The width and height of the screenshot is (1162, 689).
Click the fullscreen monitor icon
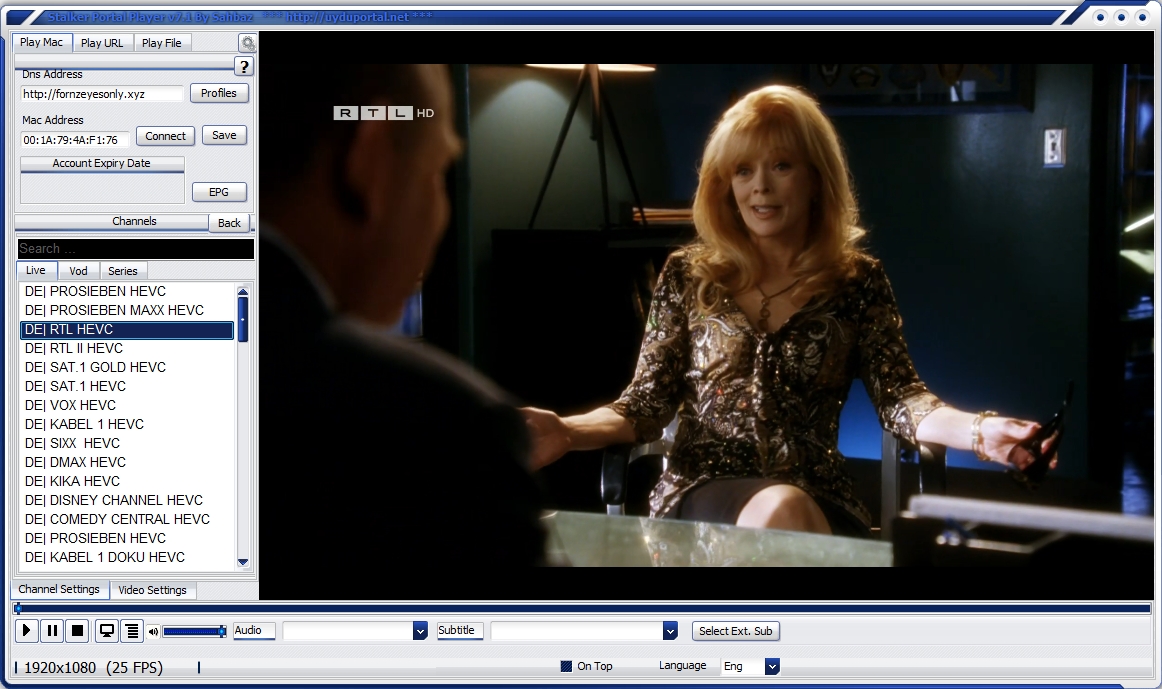[106, 631]
